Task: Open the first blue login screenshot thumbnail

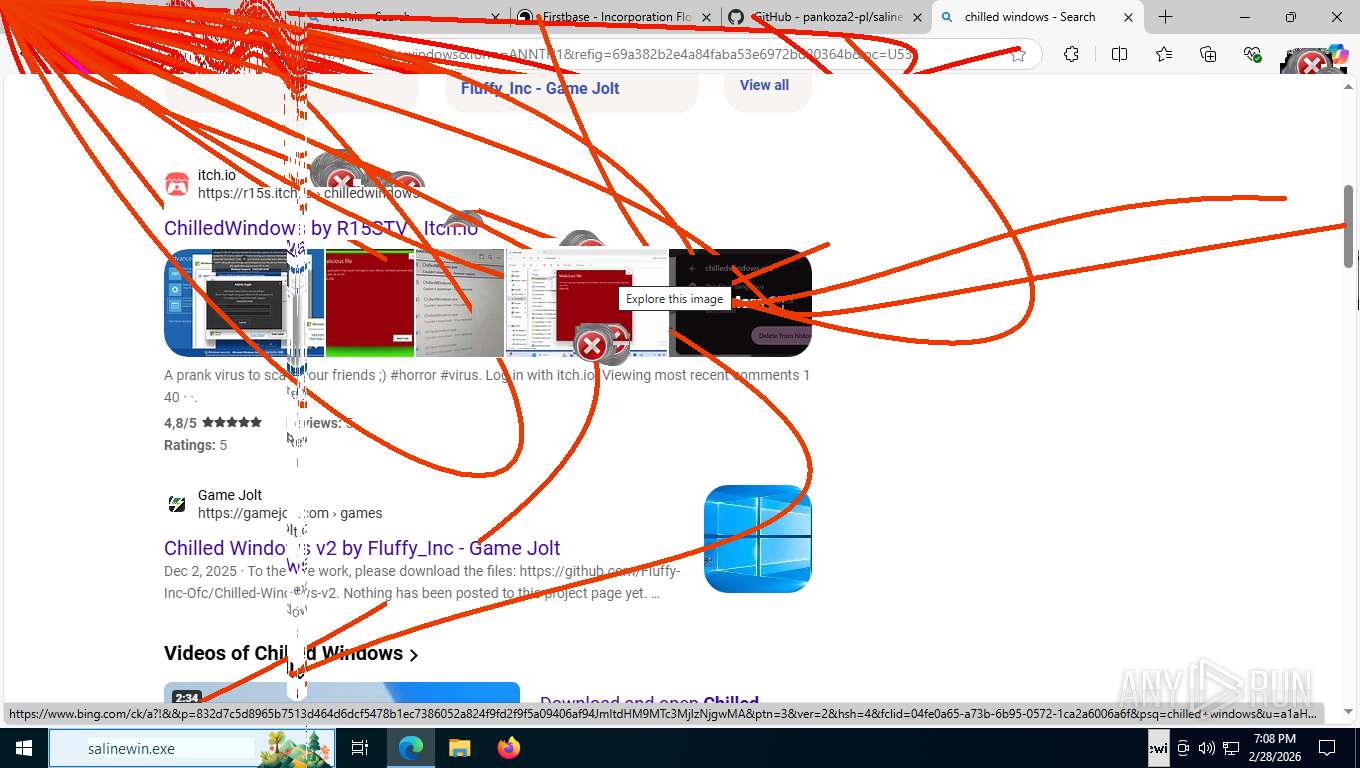Action: tap(244, 303)
